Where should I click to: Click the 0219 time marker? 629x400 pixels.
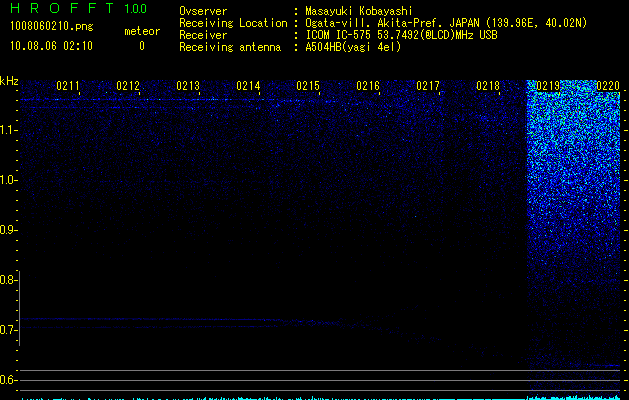click(x=548, y=86)
